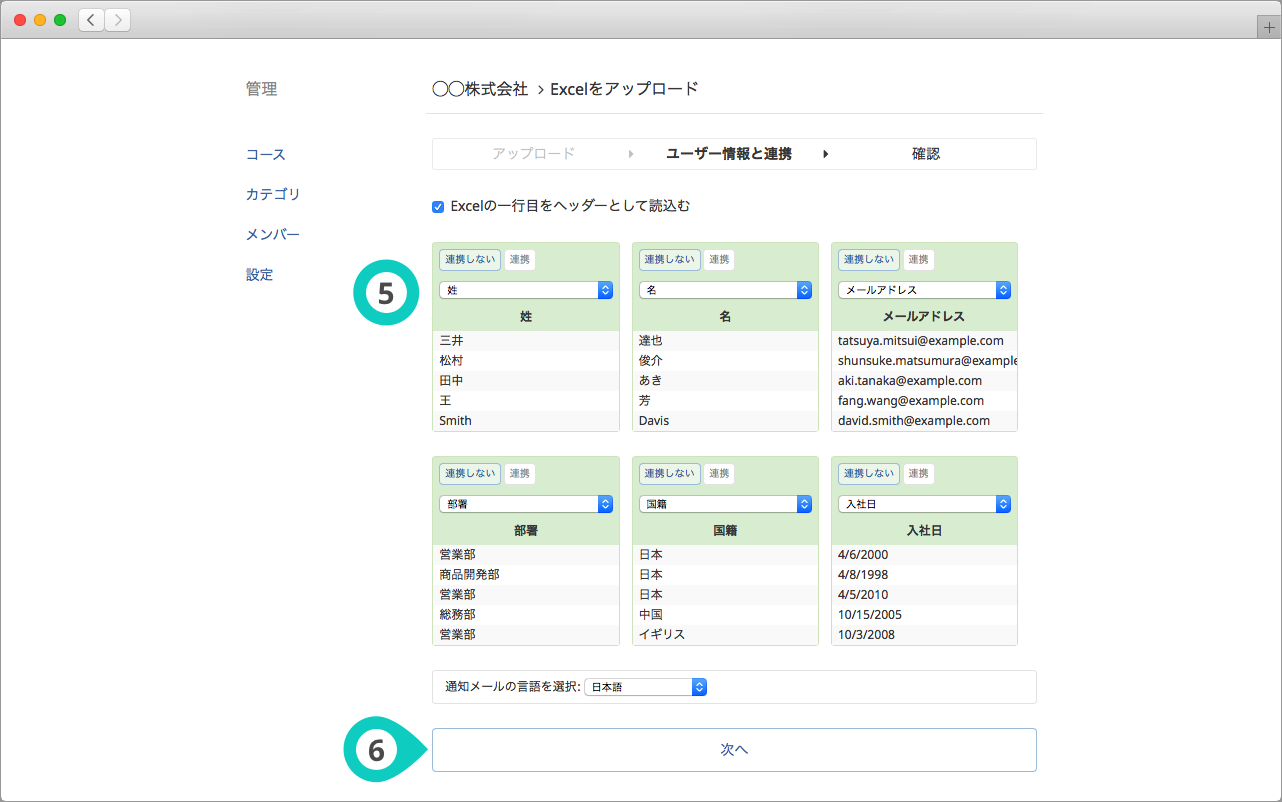Open the メールアドレス field mapping dropdown
Screen dimensions: 1282x802
[924, 290]
